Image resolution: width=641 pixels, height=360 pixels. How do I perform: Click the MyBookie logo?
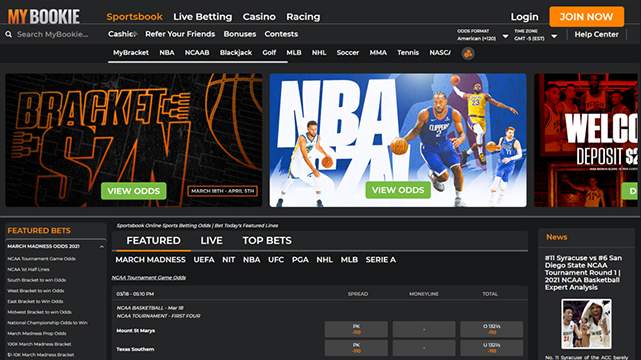coord(44,16)
